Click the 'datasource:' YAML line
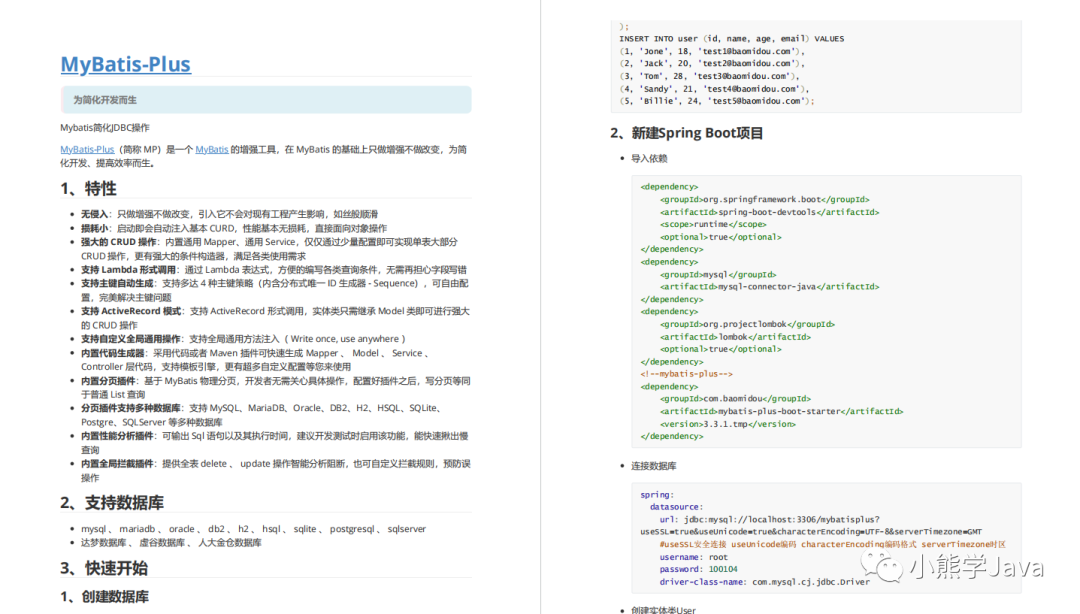1080x614 pixels. pyautogui.click(x=676, y=506)
